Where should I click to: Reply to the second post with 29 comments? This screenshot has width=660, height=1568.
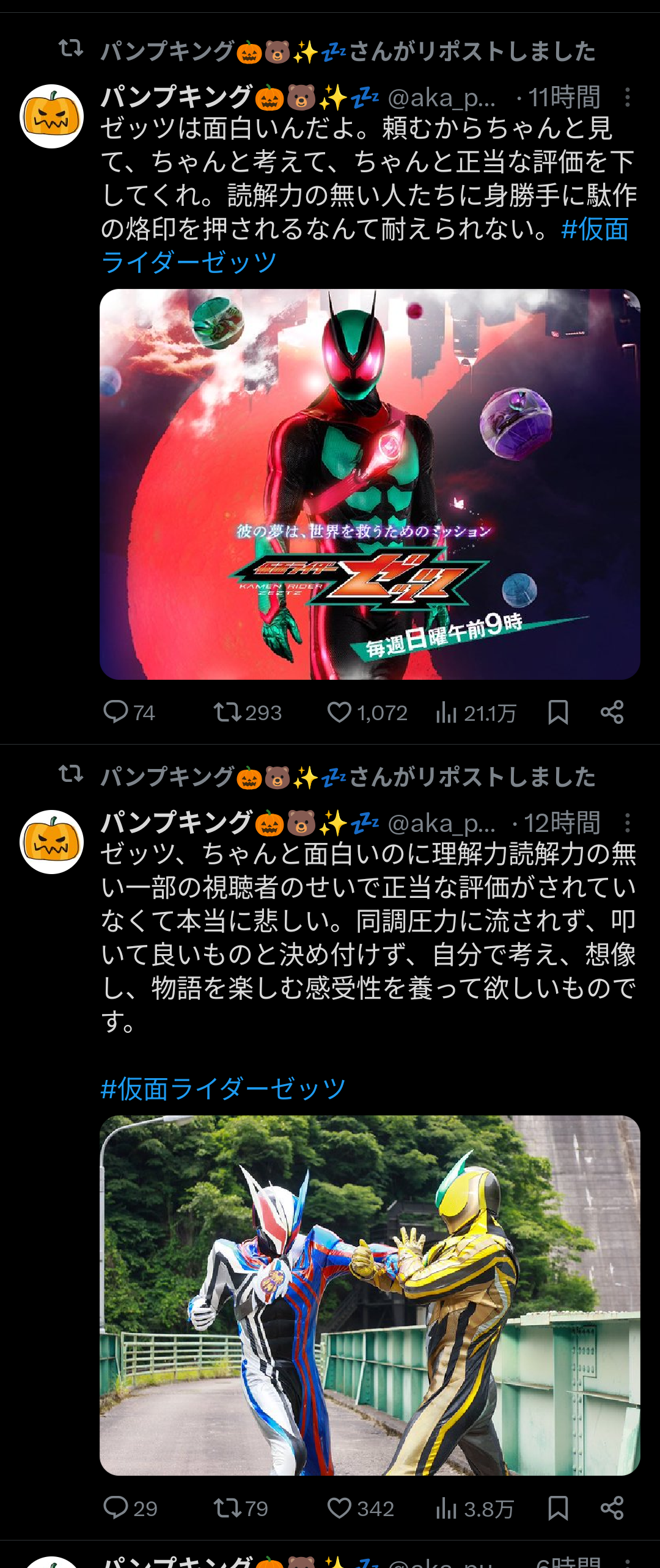(130, 1508)
